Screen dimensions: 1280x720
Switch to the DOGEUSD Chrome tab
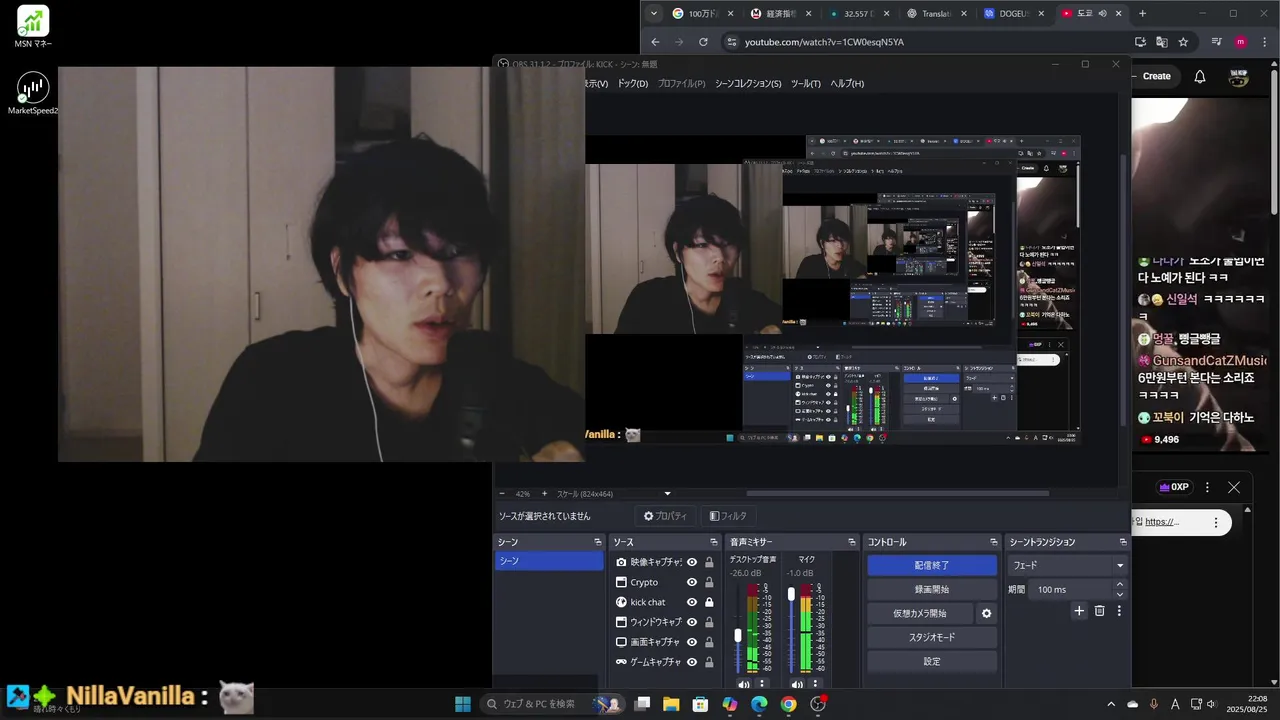(1013, 13)
